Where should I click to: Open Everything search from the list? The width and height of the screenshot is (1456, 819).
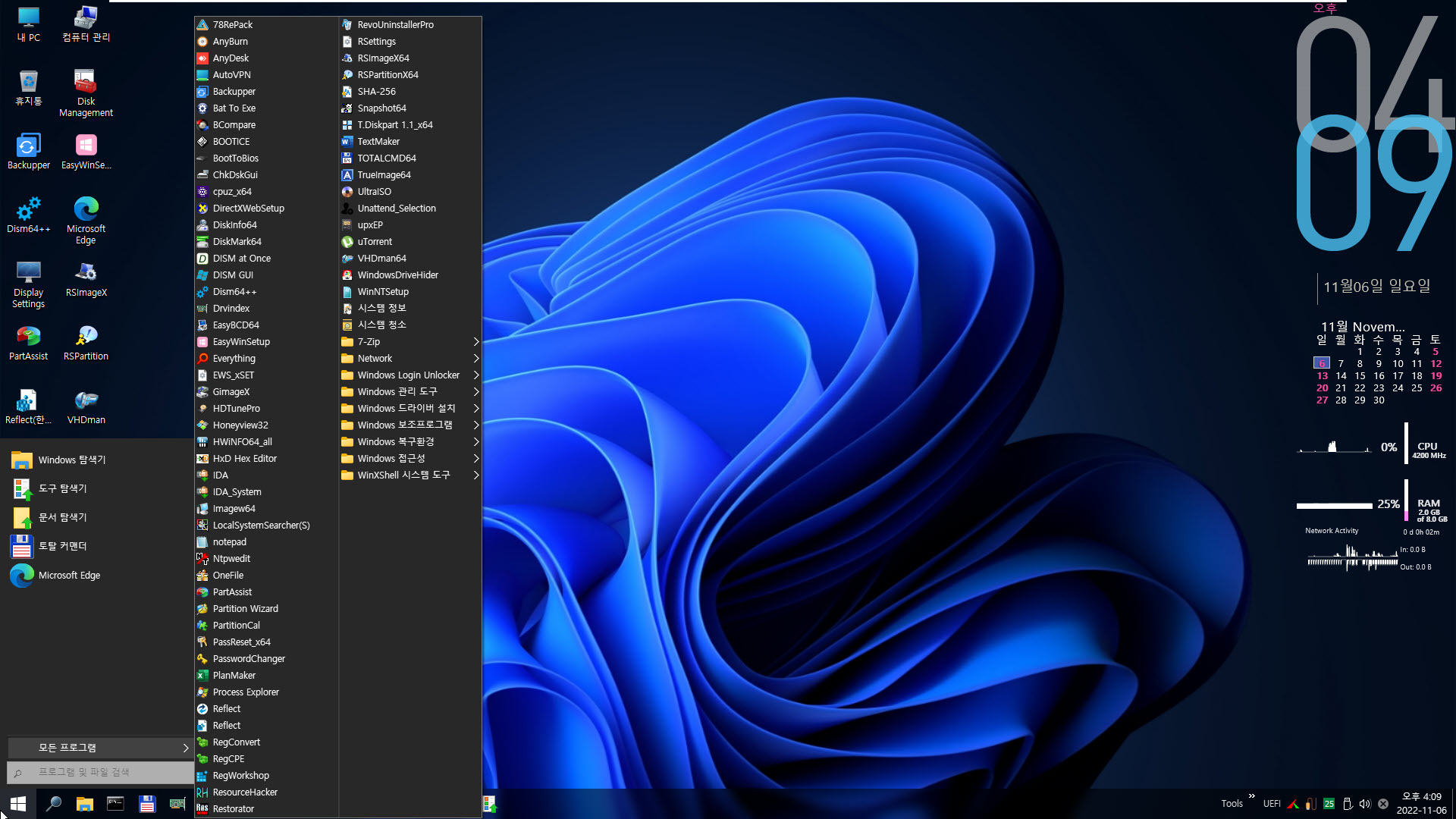[265, 359]
